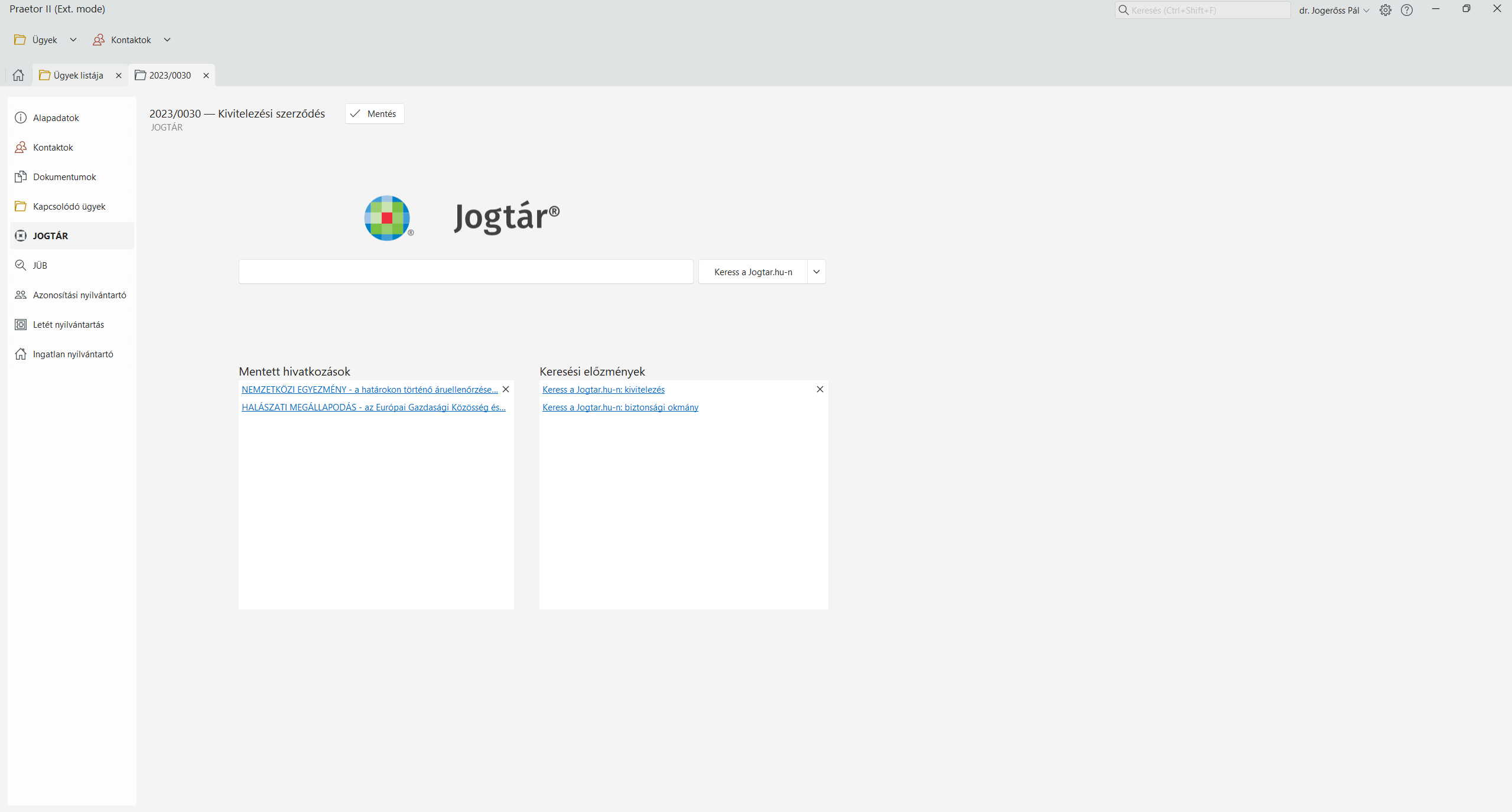
Task: Click the home tab icon
Action: pos(18,75)
